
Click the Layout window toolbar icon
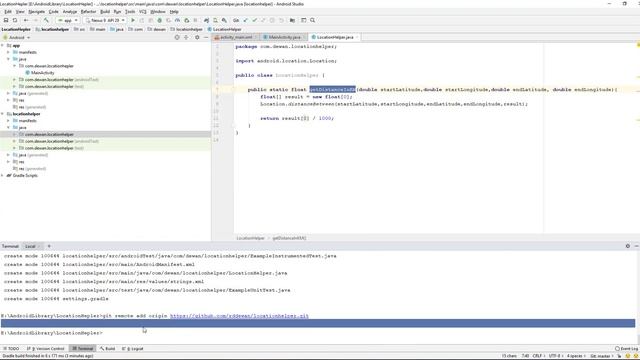click(303, 20)
